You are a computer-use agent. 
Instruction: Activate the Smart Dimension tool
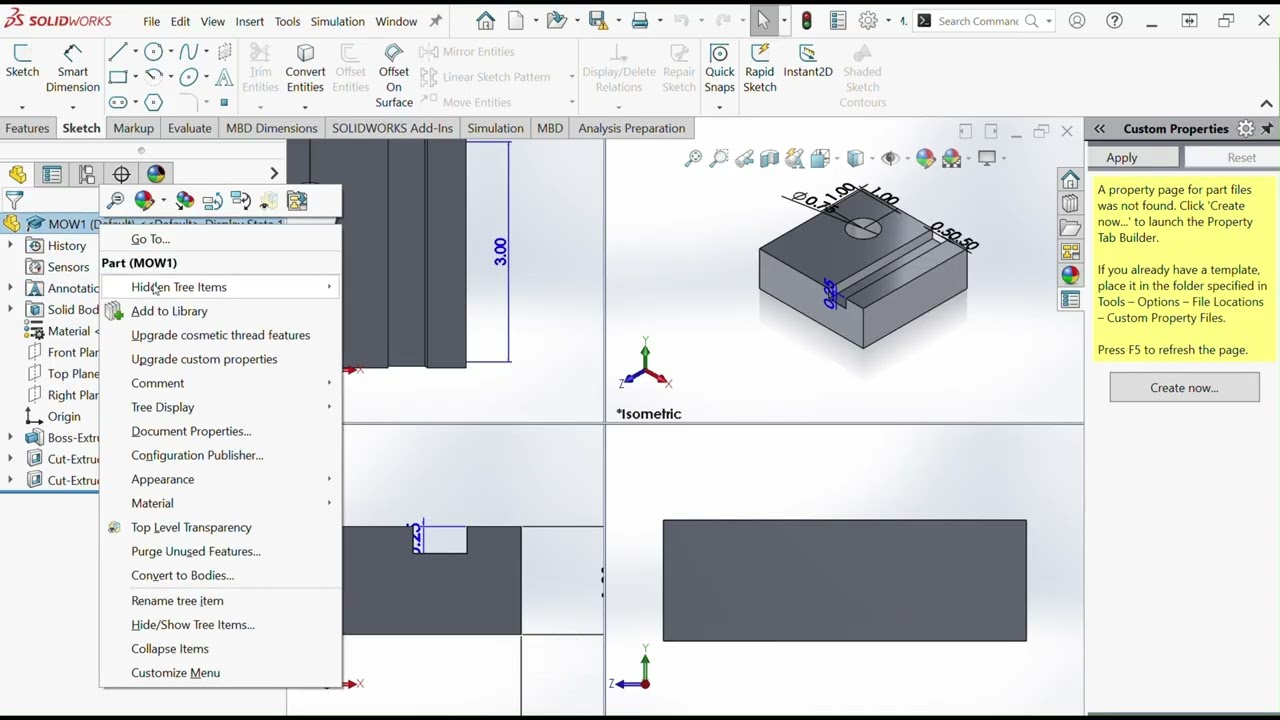[72, 68]
